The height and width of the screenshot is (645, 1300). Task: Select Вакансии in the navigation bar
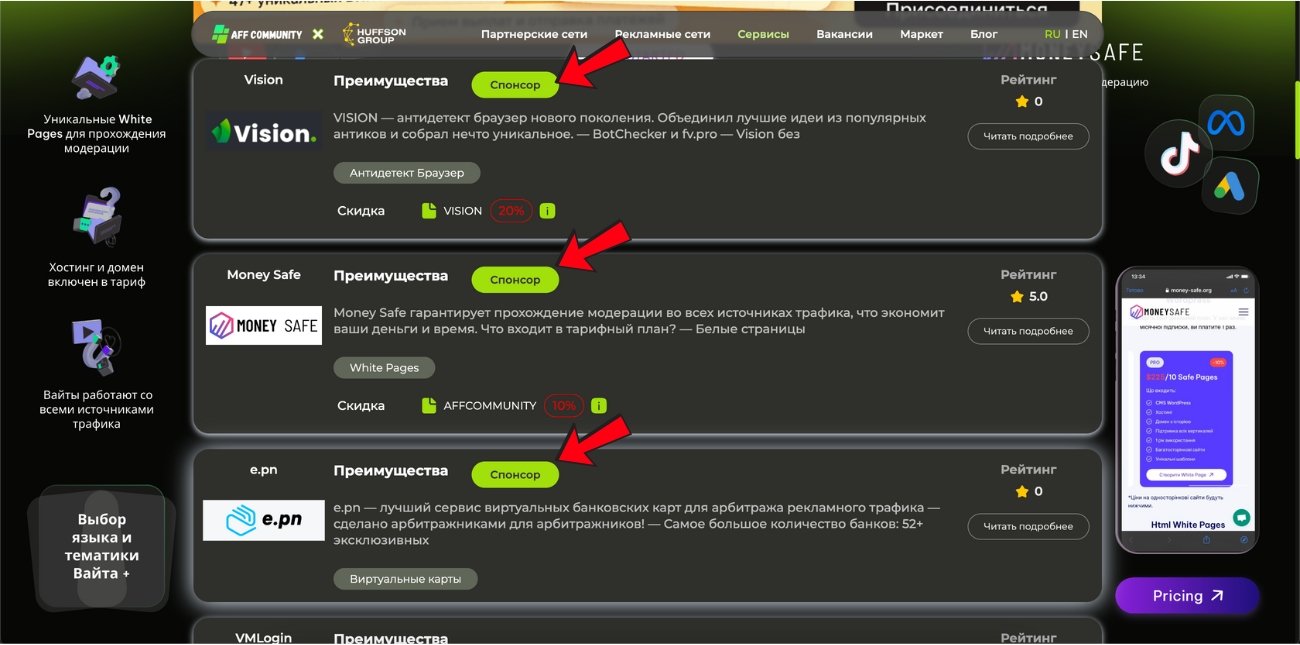point(844,33)
